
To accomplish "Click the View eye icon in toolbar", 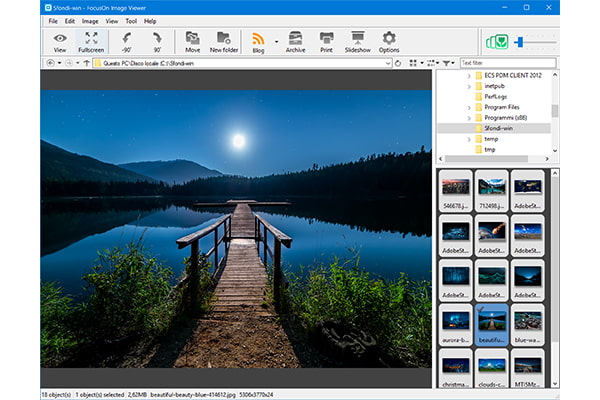I will [x=60, y=41].
